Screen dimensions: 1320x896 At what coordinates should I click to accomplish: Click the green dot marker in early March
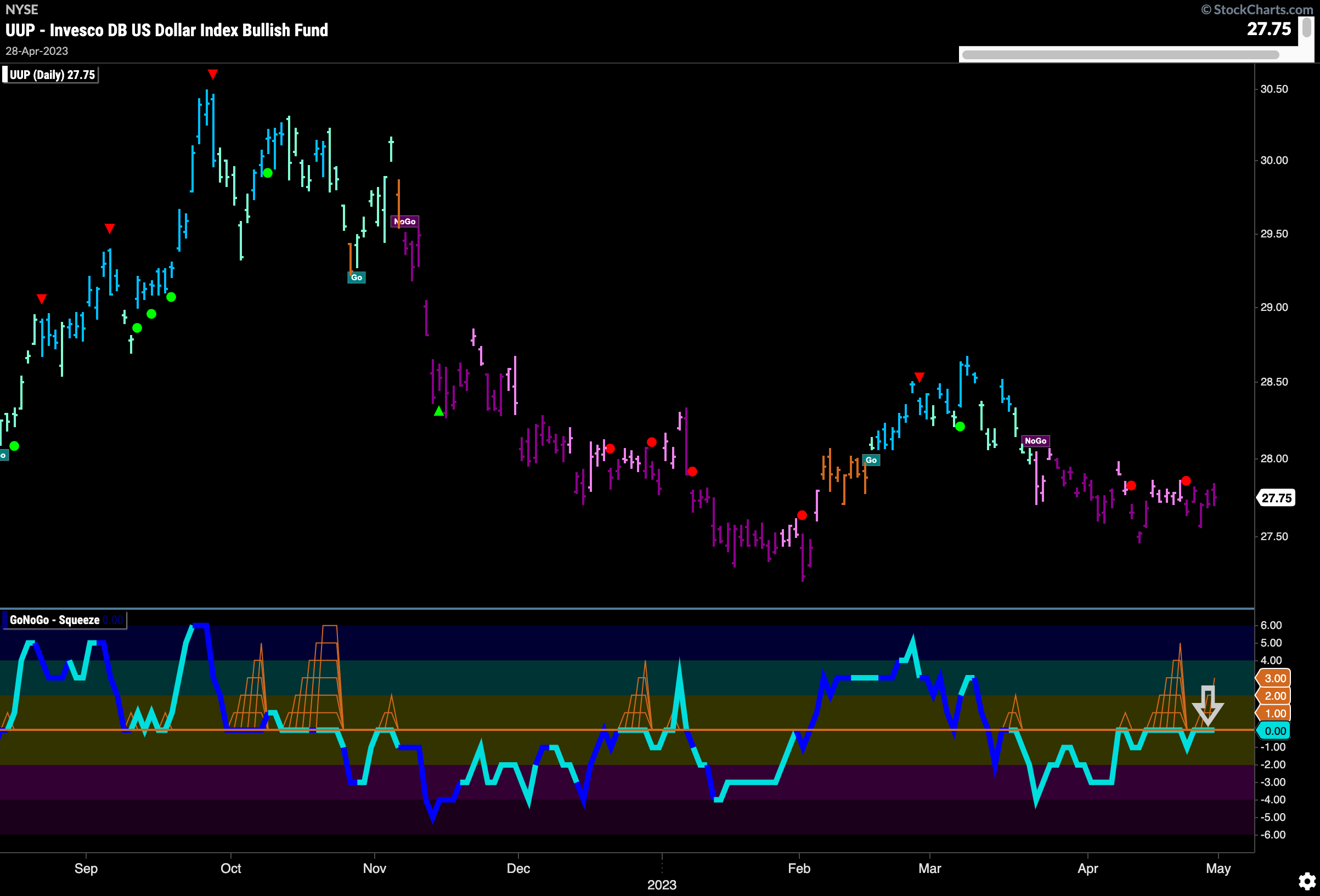960,427
